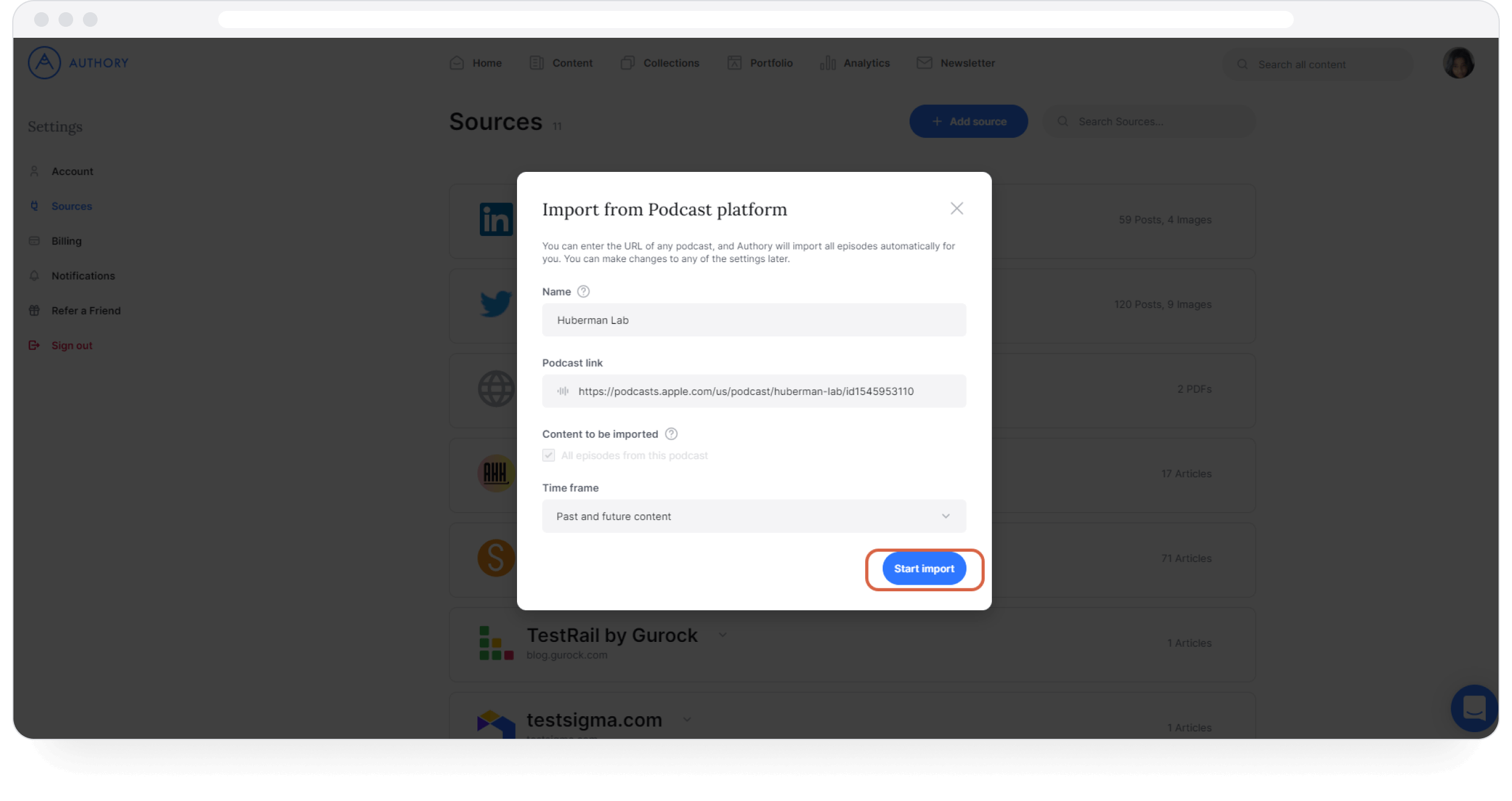The width and height of the screenshot is (1512, 801).
Task: Open the Home nav item
Action: coord(476,63)
